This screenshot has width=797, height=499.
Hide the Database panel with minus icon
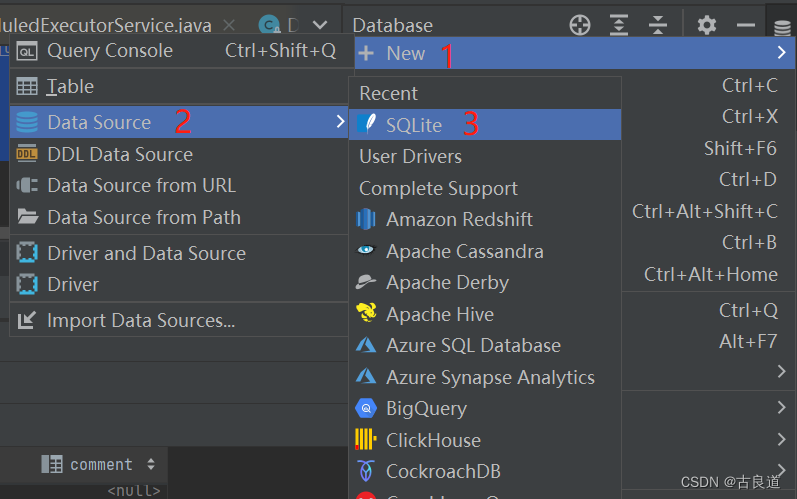746,25
